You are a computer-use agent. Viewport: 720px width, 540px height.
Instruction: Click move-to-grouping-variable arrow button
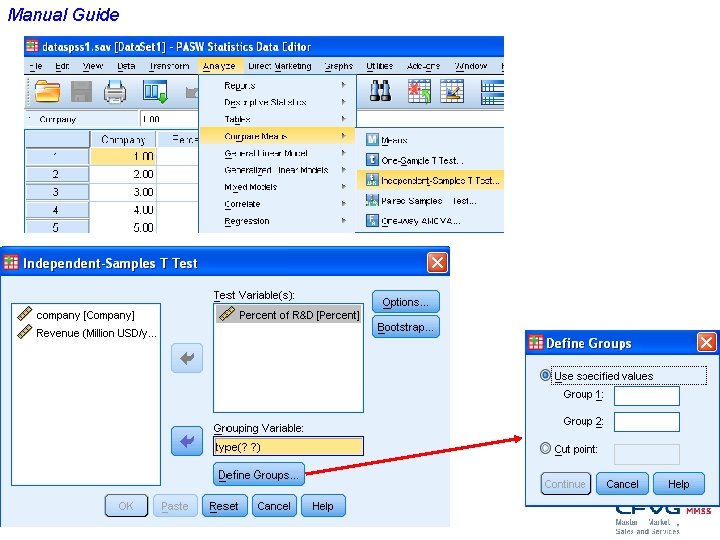tap(187, 441)
